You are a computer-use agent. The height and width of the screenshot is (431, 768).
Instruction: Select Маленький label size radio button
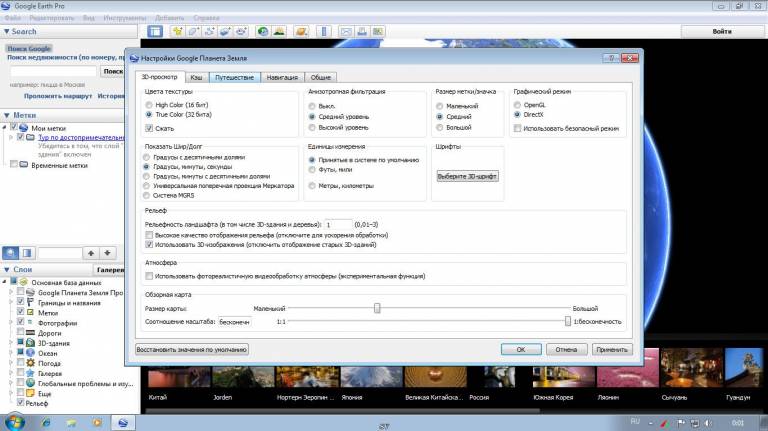(x=439, y=106)
